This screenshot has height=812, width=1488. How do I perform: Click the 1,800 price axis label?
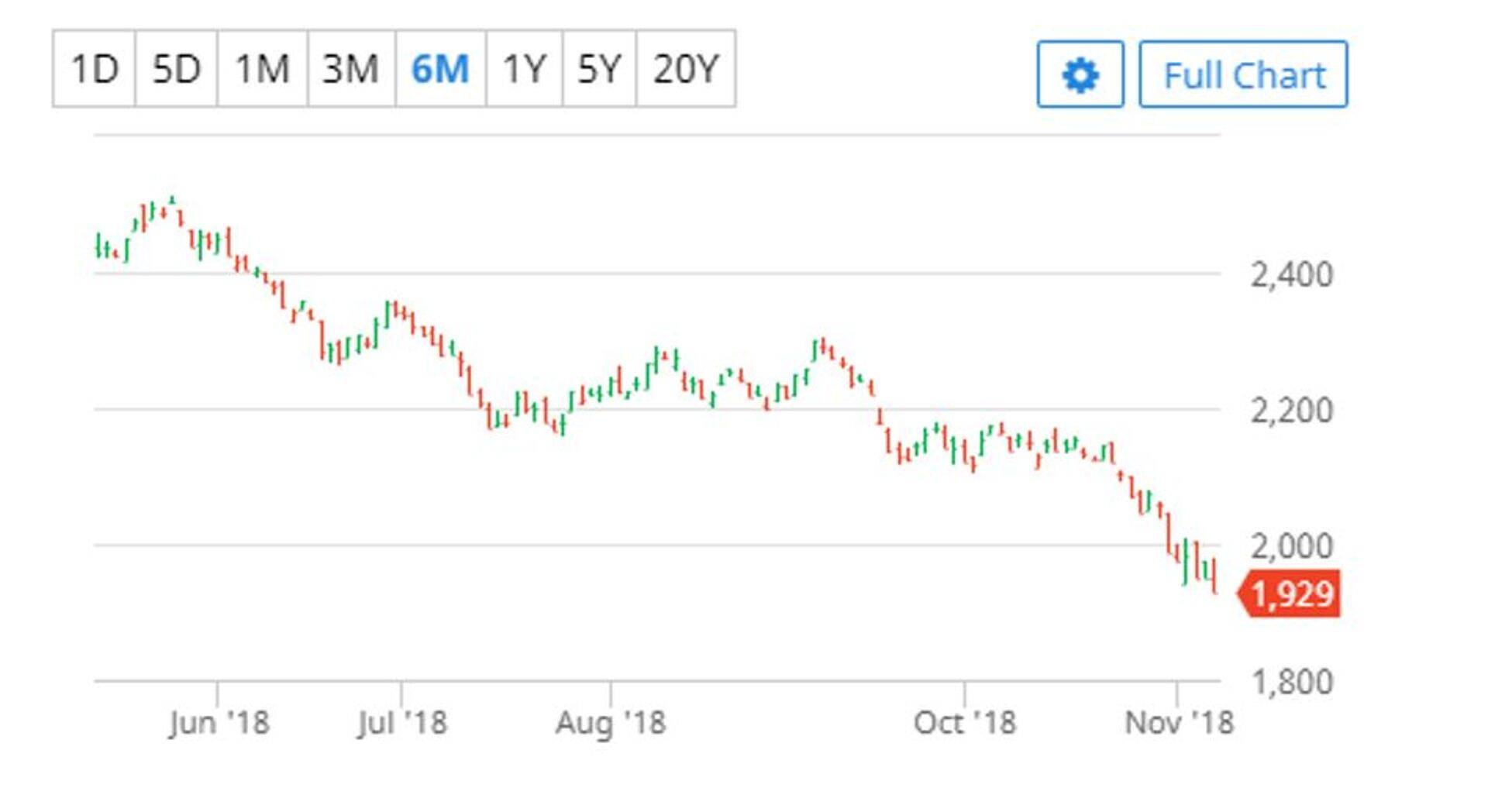click(x=1291, y=683)
